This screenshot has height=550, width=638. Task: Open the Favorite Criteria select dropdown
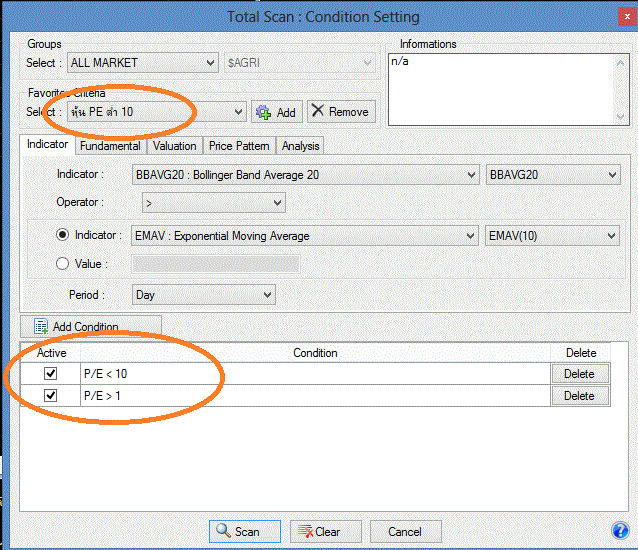(x=157, y=112)
